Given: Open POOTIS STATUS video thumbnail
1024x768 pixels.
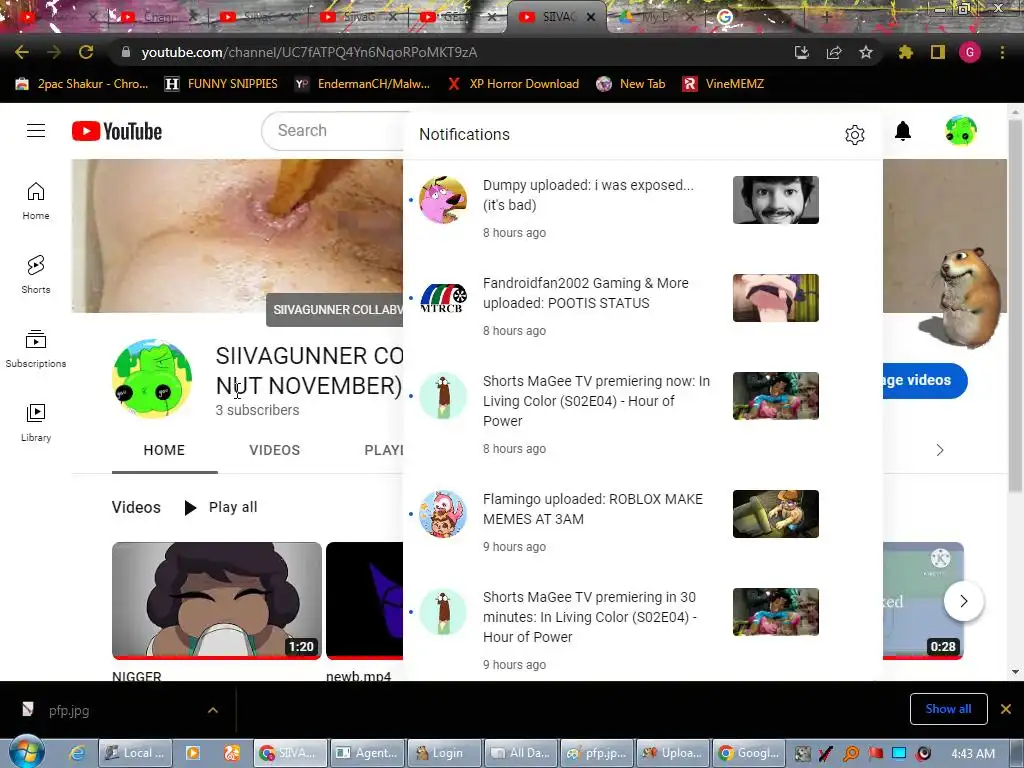Looking at the screenshot, I should coord(776,298).
